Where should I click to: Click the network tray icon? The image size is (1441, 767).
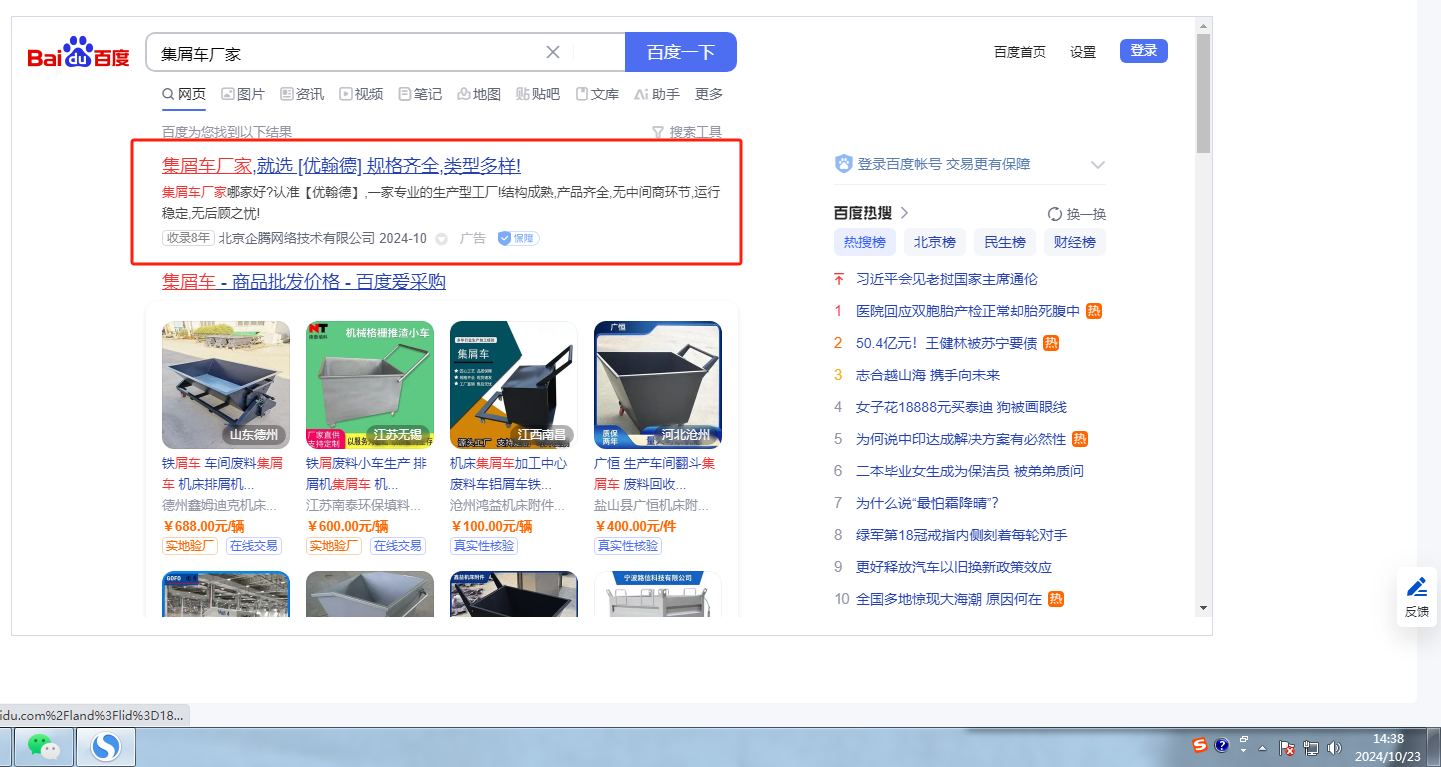click(x=1311, y=747)
